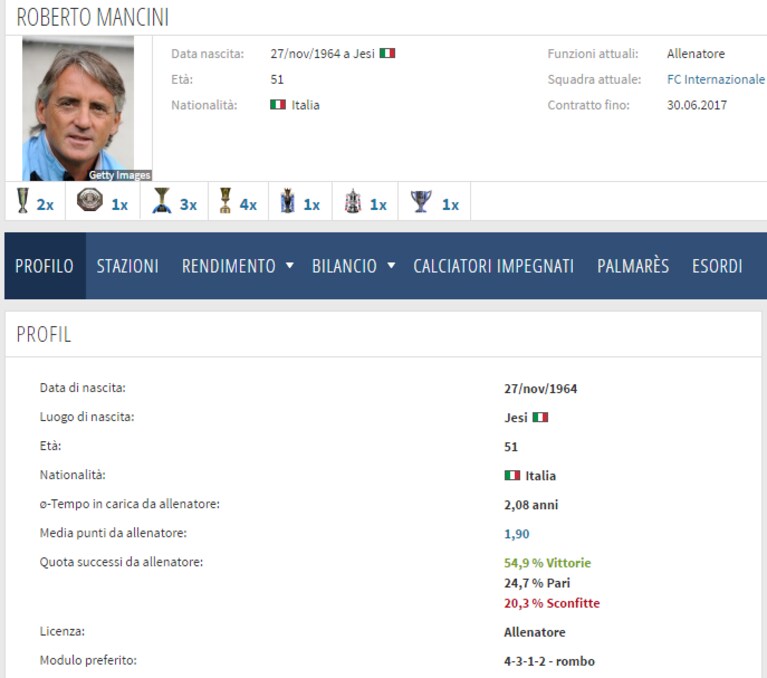Click the Italian flag next to Luogo di nascita
767x678 pixels.
pos(540,417)
